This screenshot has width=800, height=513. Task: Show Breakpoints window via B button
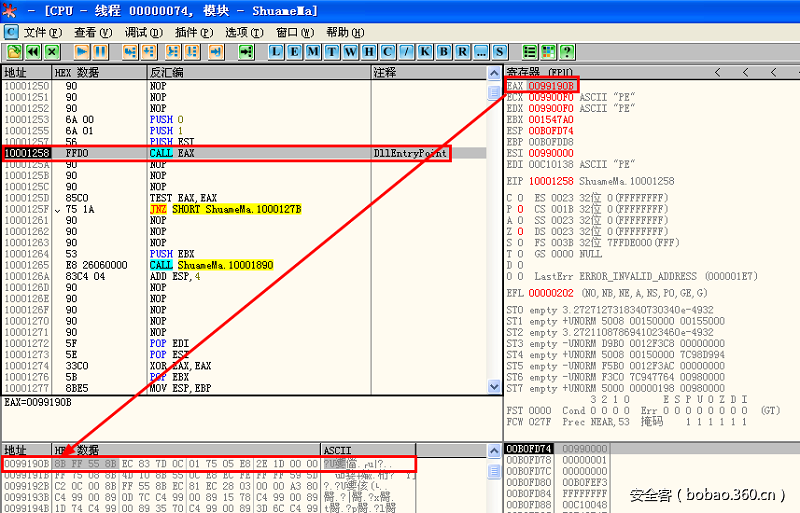tap(445, 51)
